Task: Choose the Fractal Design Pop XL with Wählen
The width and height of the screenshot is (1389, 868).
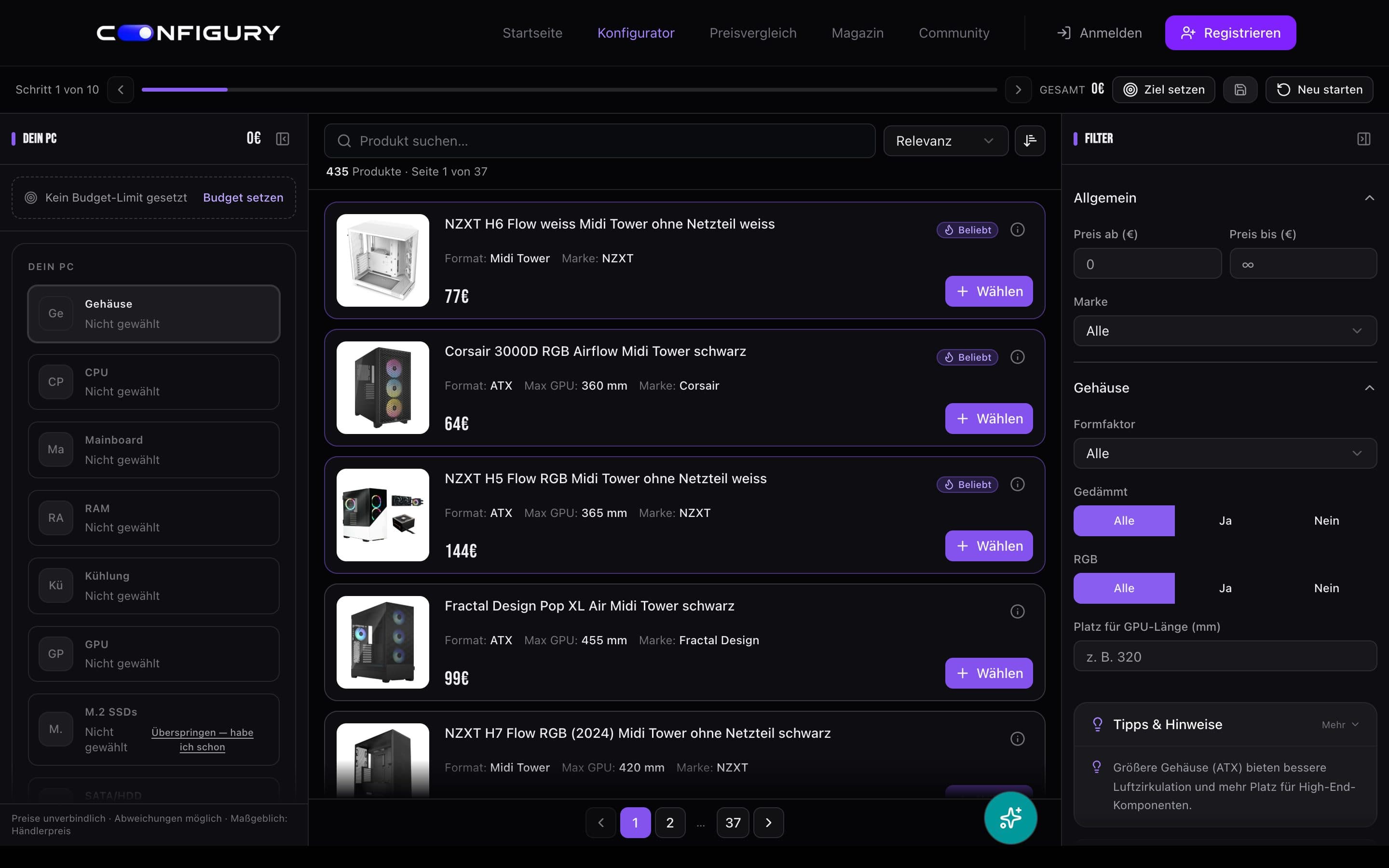Action: point(988,673)
